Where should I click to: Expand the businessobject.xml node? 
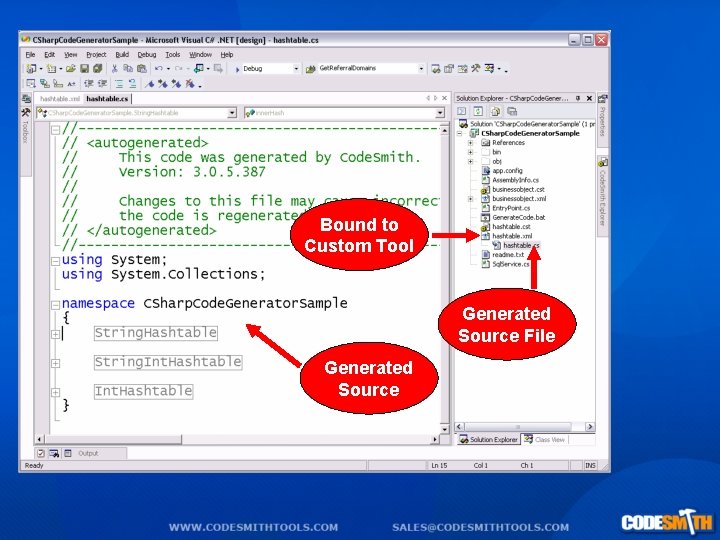[471, 199]
